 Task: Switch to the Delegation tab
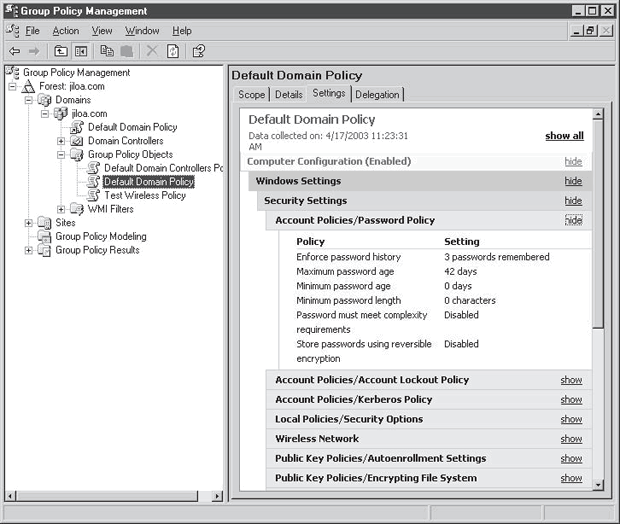[x=377, y=95]
